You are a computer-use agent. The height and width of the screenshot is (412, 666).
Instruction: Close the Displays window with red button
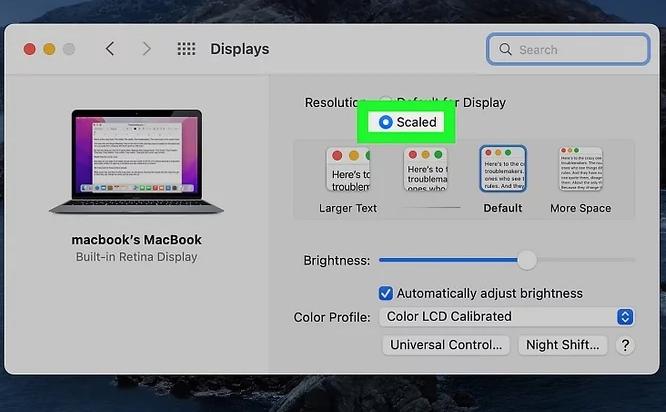[x=30, y=49]
